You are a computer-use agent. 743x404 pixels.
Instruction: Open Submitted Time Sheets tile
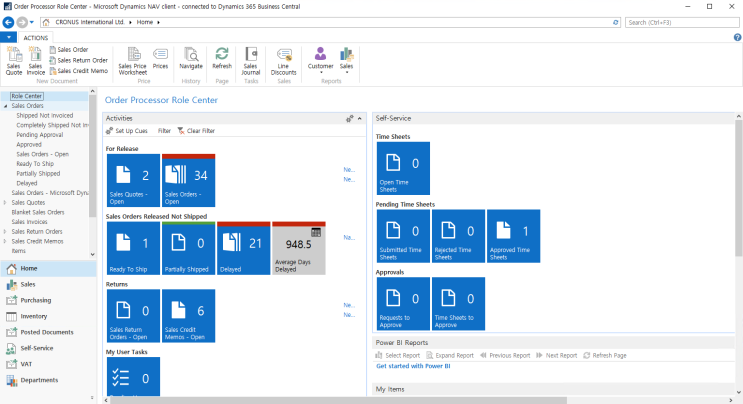(403, 236)
